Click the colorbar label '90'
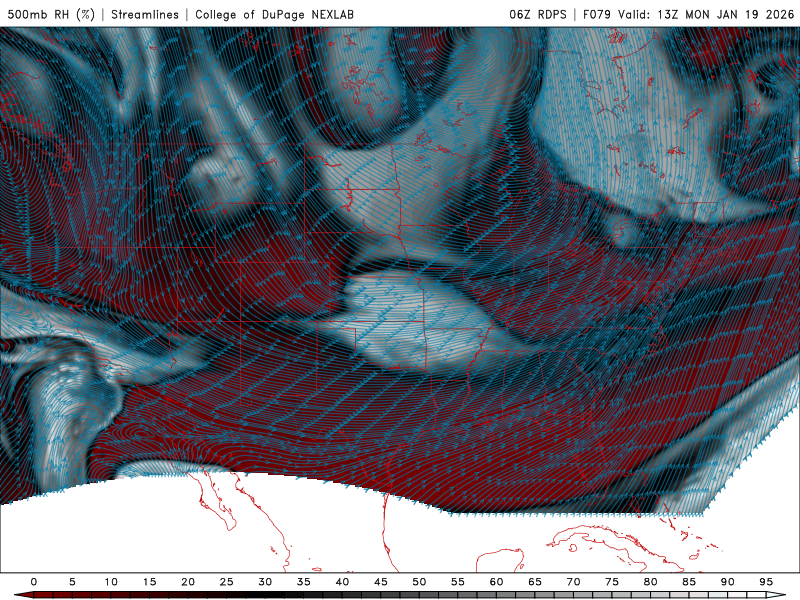This screenshot has width=800, height=600. 728,582
